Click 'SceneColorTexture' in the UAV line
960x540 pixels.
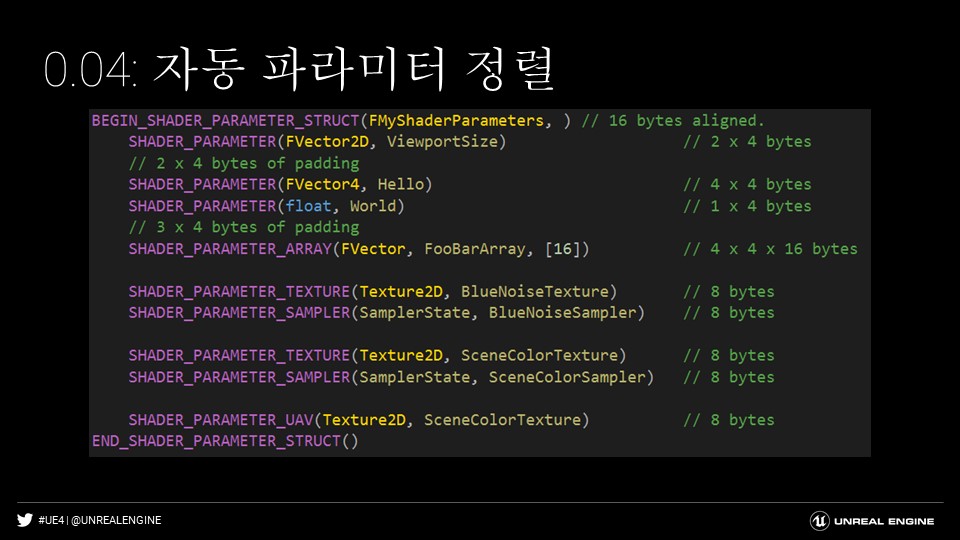[502, 420]
